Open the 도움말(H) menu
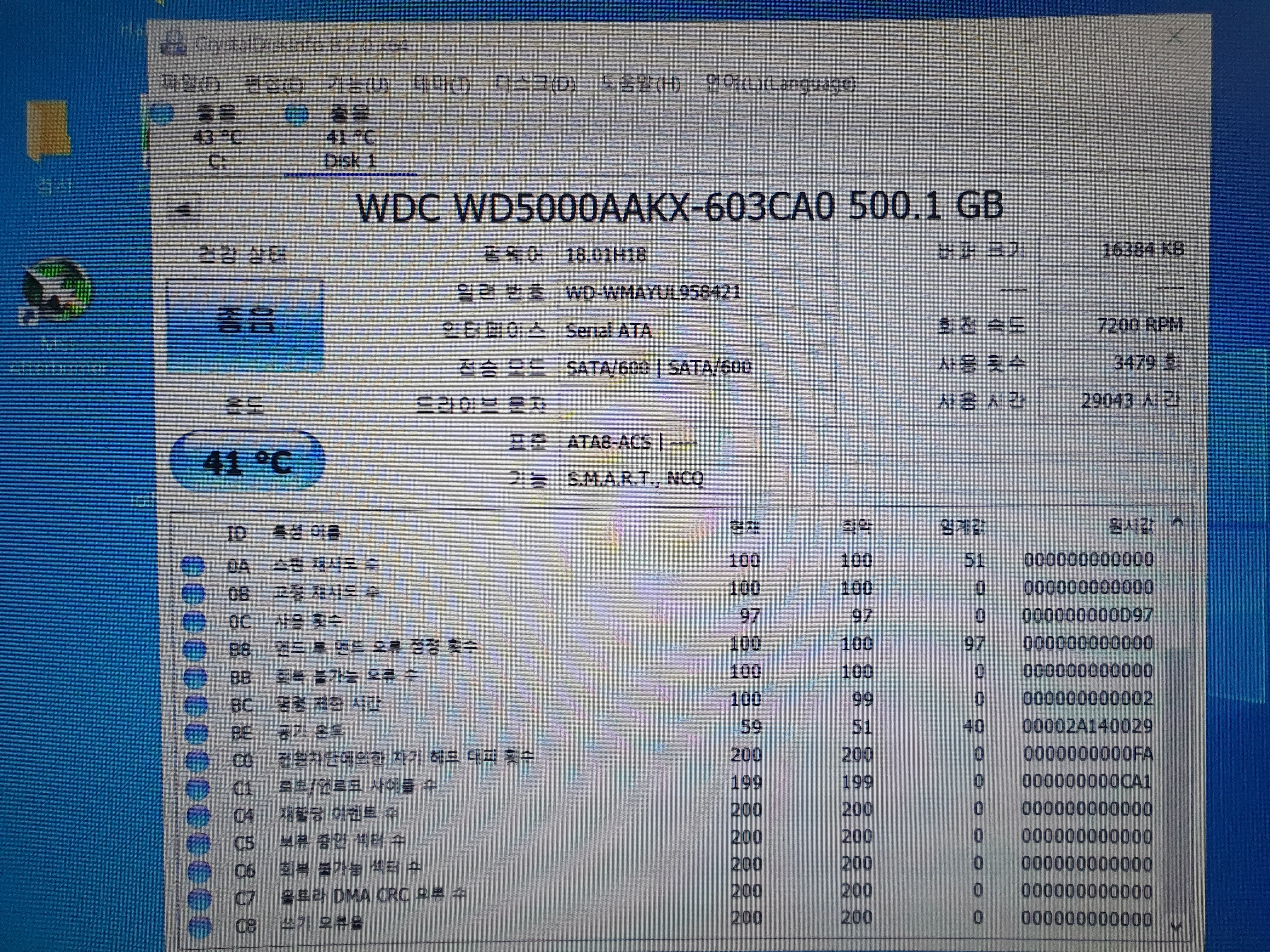Image resolution: width=1270 pixels, height=952 pixels. 640,84
